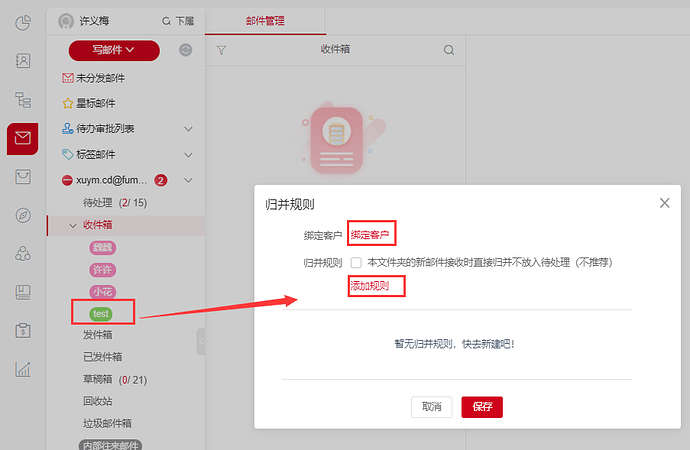Close the 归并规则 dialog with X
This screenshot has width=690, height=450.
pos(664,203)
